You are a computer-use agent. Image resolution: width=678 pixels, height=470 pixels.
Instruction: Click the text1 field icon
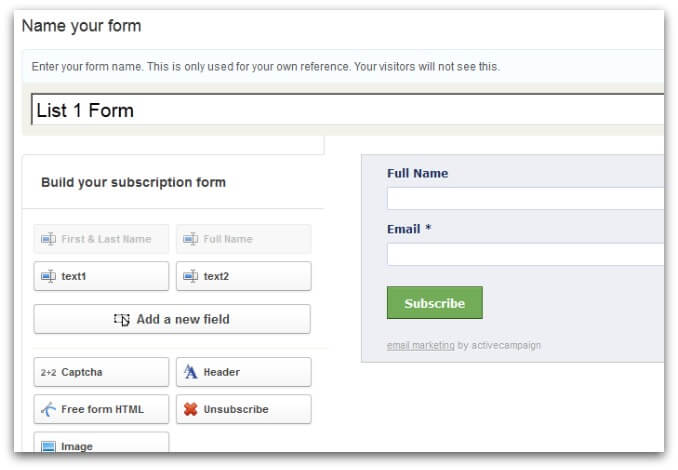point(48,276)
